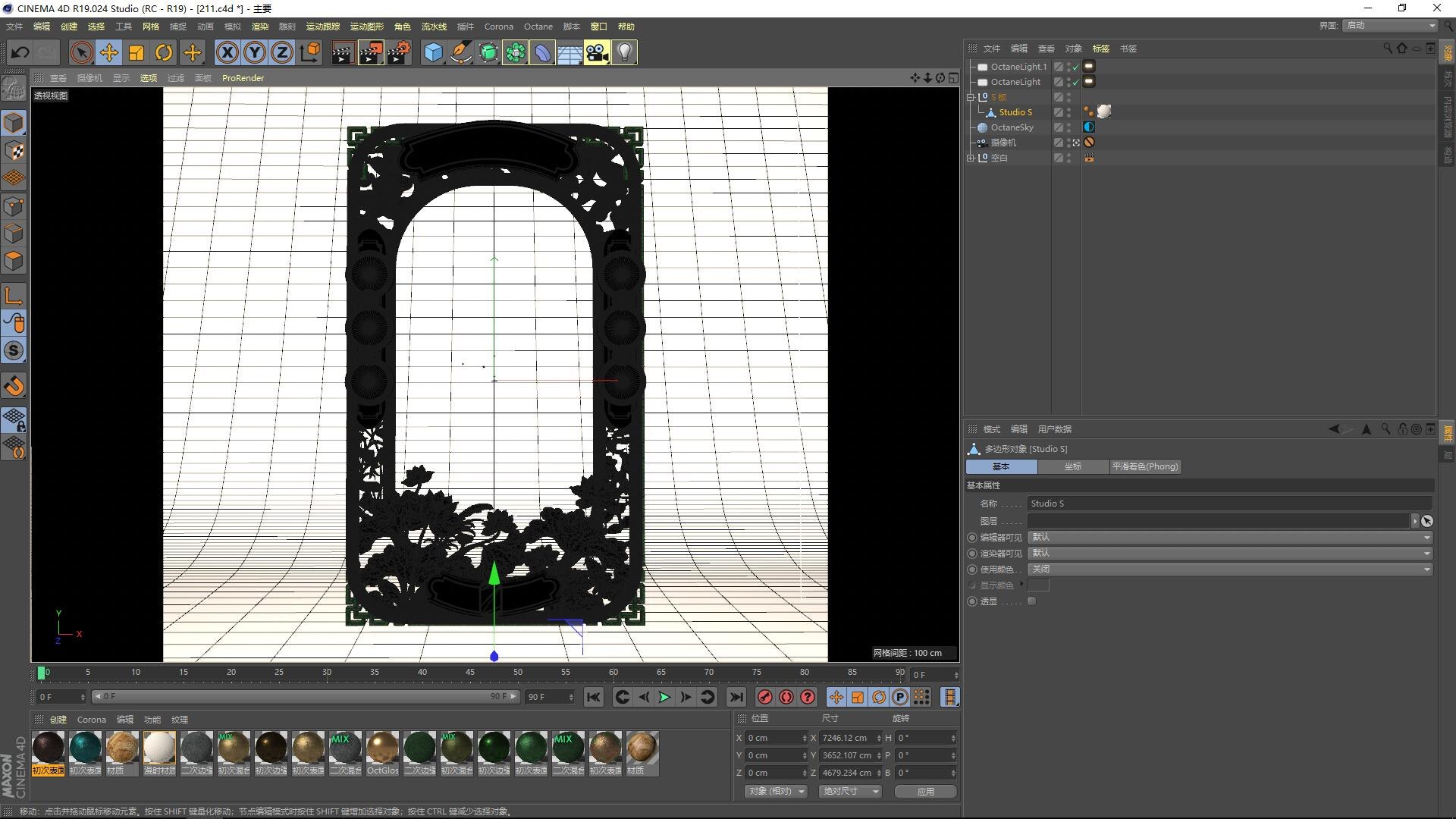Click the make editable icon in left toolbar
Image resolution: width=1456 pixels, height=819 pixels.
coord(14,89)
